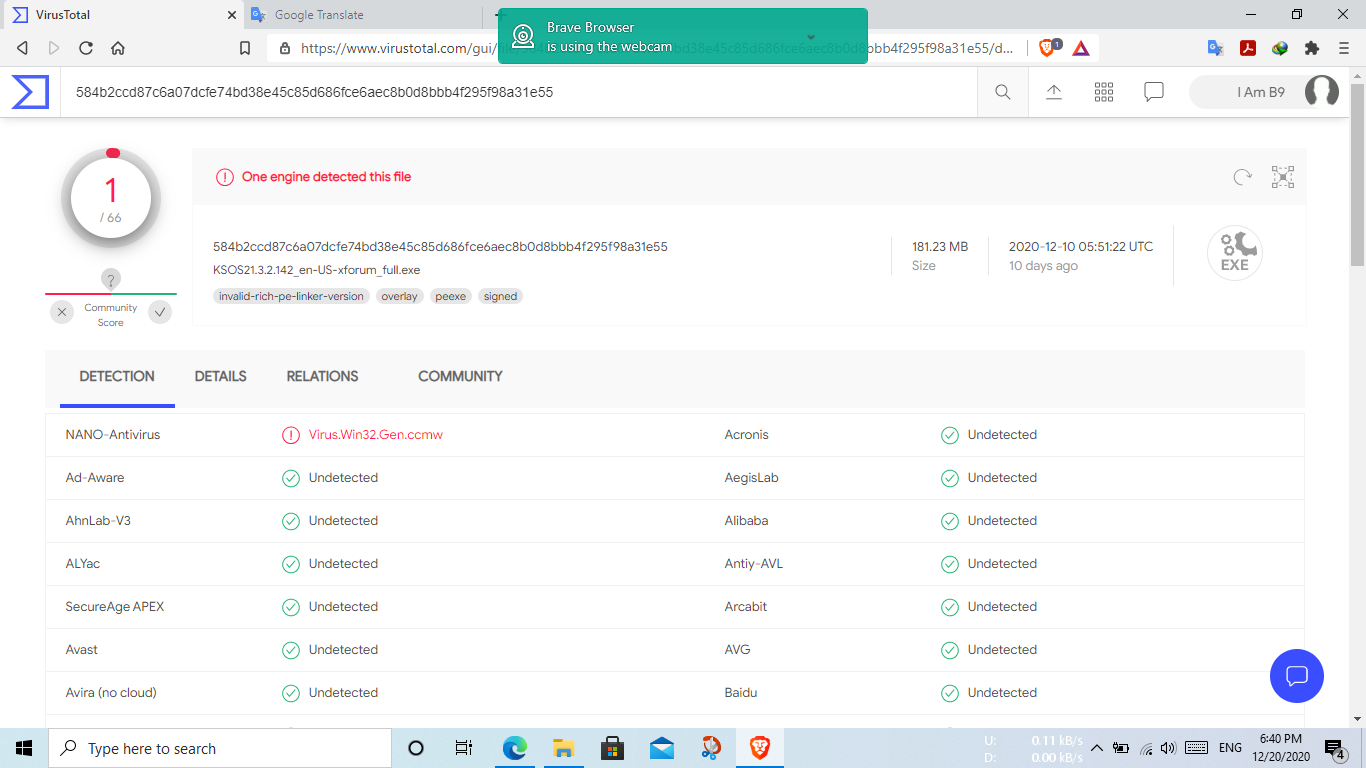This screenshot has width=1366, height=768.
Task: Open the Mail app from the taskbar
Action: pos(661,748)
